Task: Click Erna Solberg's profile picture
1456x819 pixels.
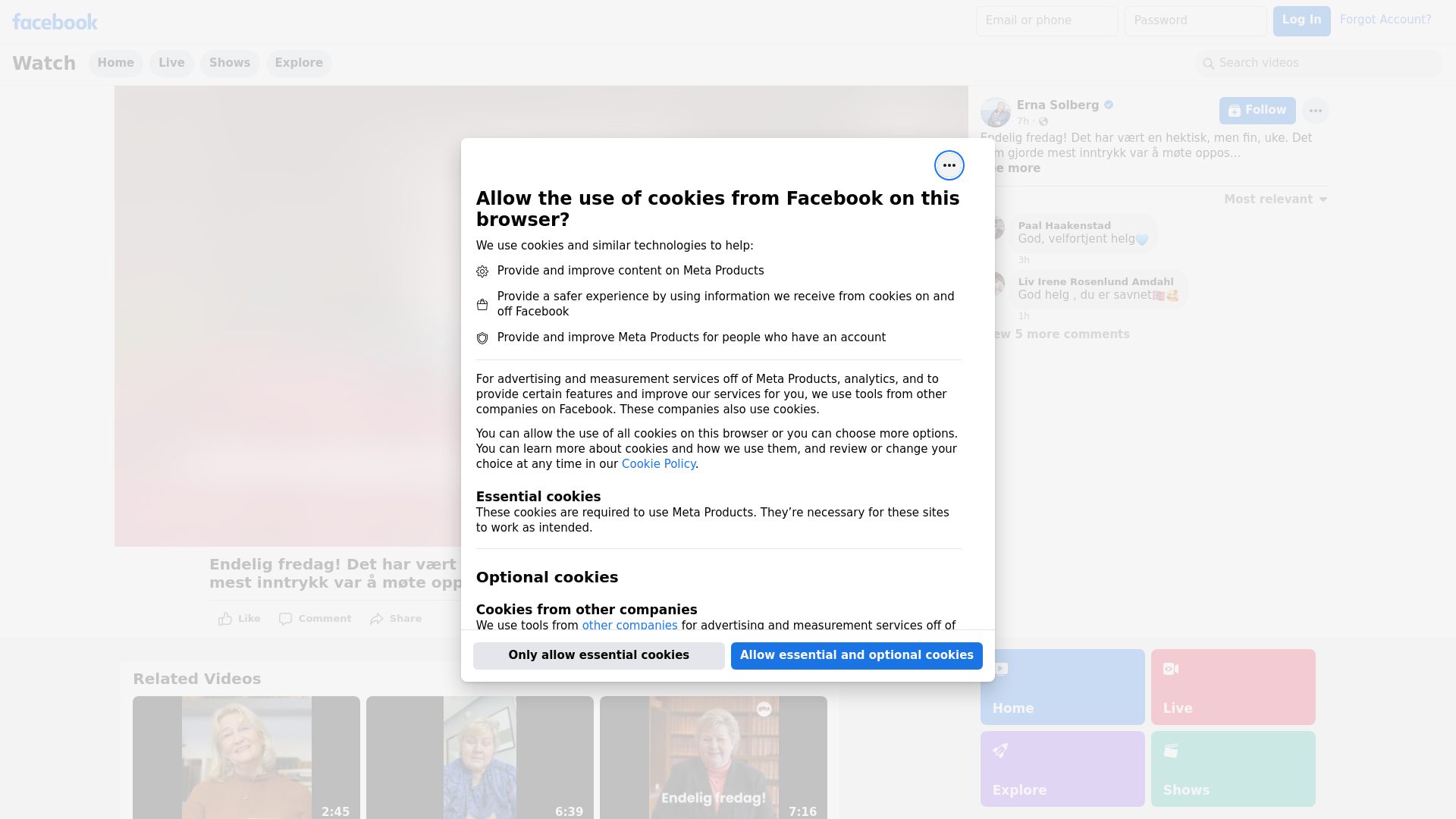Action: [996, 112]
